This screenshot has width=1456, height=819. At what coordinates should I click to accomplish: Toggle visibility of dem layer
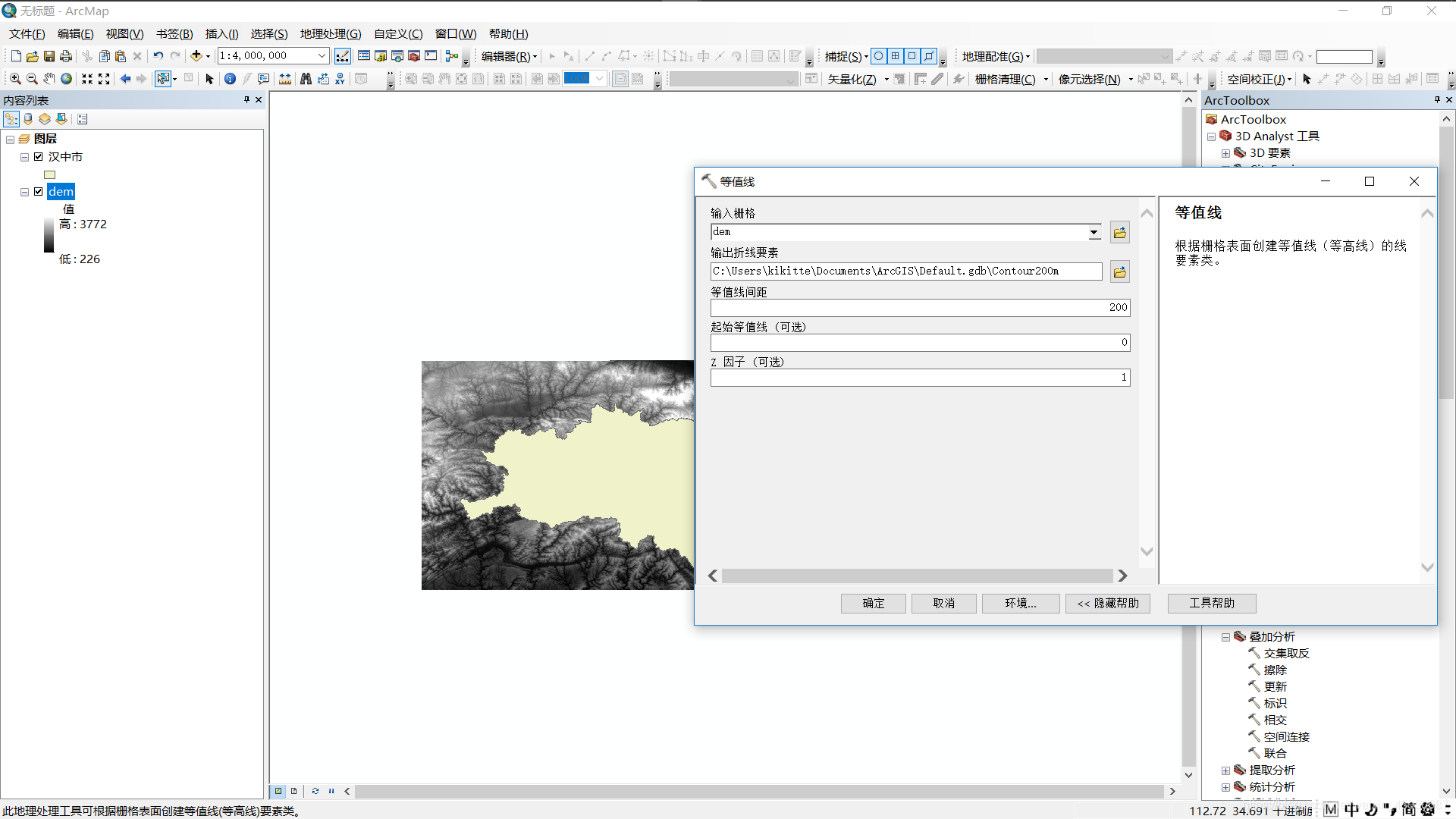tap(39, 192)
